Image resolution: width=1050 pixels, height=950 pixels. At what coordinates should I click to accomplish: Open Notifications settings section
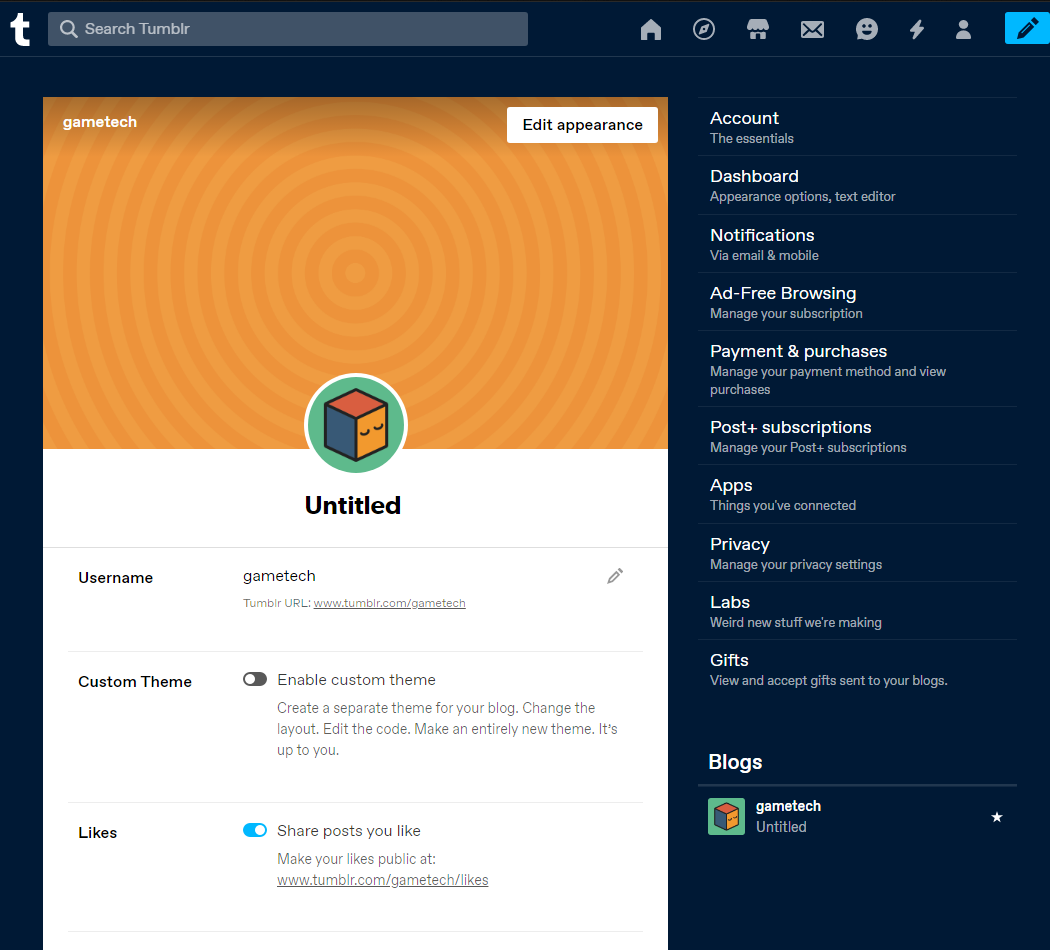tap(857, 244)
